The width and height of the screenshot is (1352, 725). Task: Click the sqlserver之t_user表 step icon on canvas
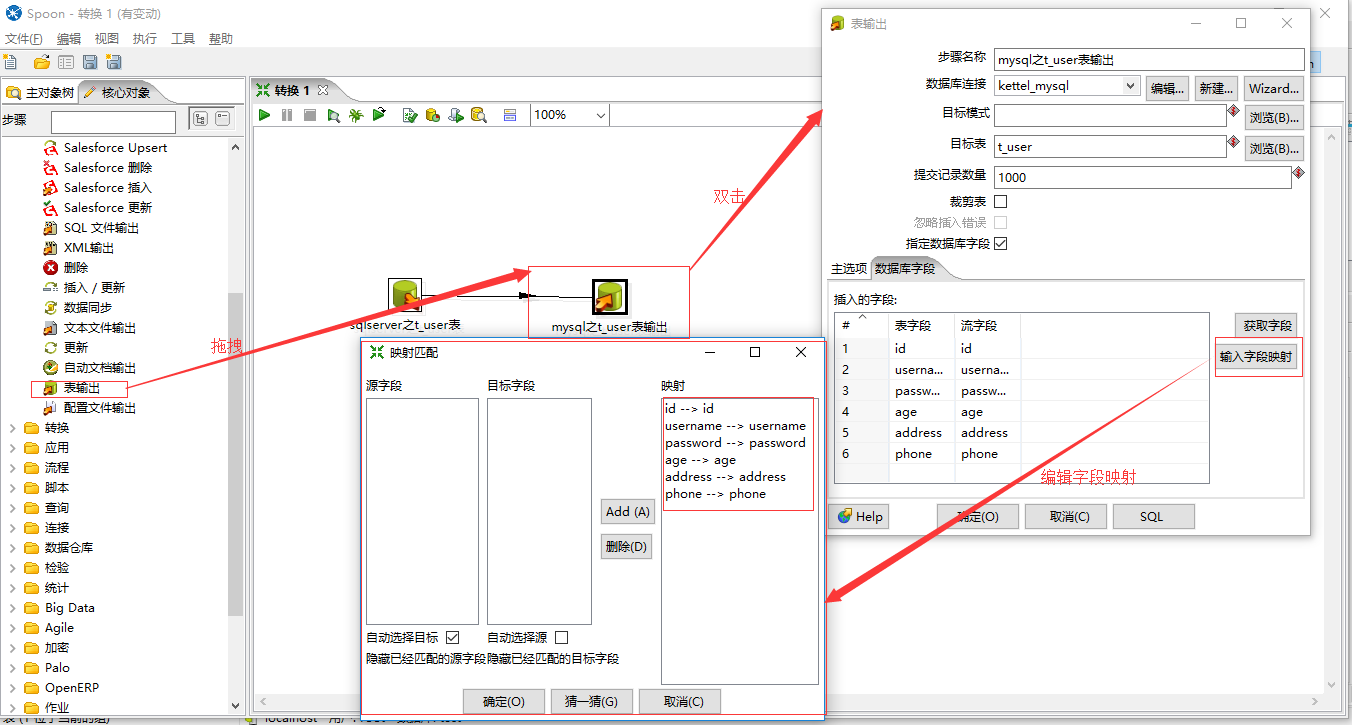tap(405, 296)
